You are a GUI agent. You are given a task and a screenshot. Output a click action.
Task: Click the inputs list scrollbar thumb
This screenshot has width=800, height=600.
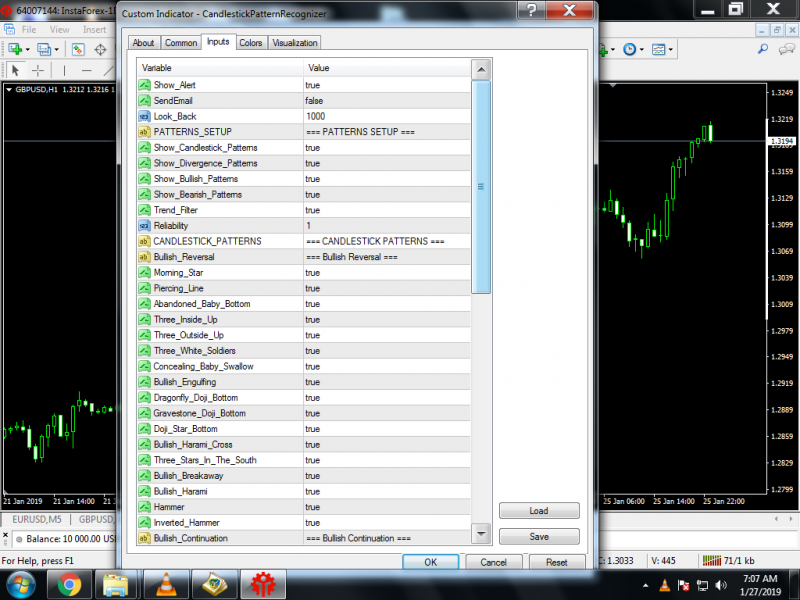tap(481, 187)
